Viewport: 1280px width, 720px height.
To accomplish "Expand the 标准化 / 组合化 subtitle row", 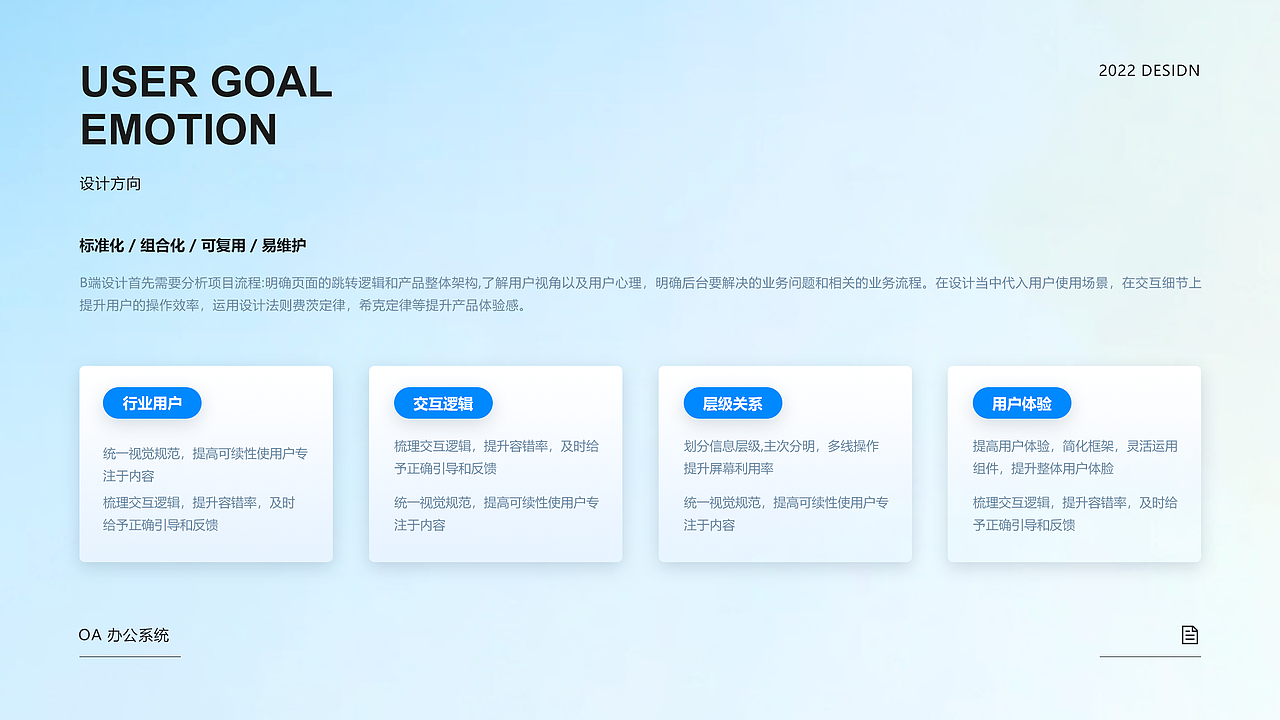I will tap(193, 245).
